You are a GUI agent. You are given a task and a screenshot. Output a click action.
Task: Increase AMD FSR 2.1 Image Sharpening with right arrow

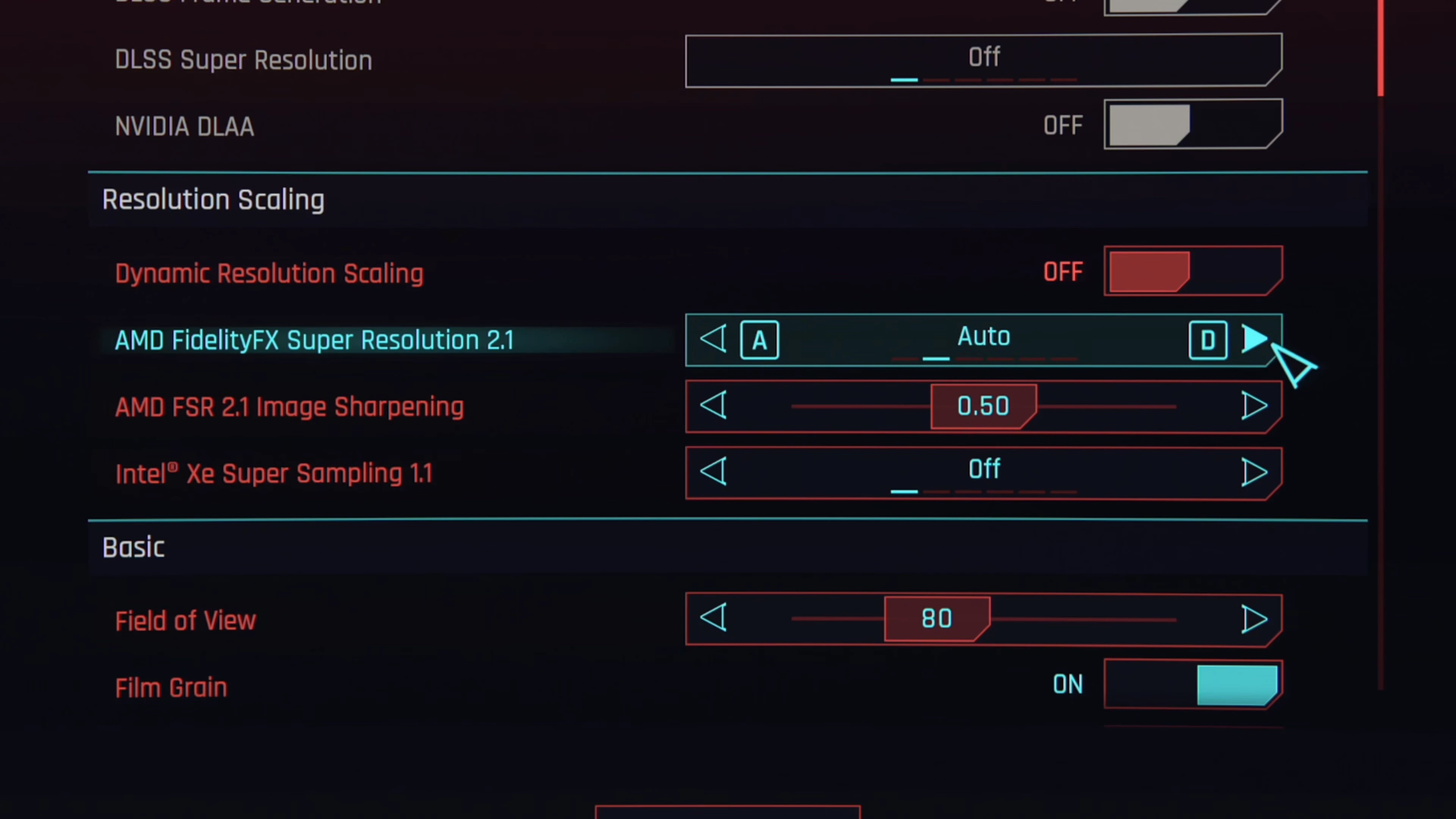(x=1254, y=406)
